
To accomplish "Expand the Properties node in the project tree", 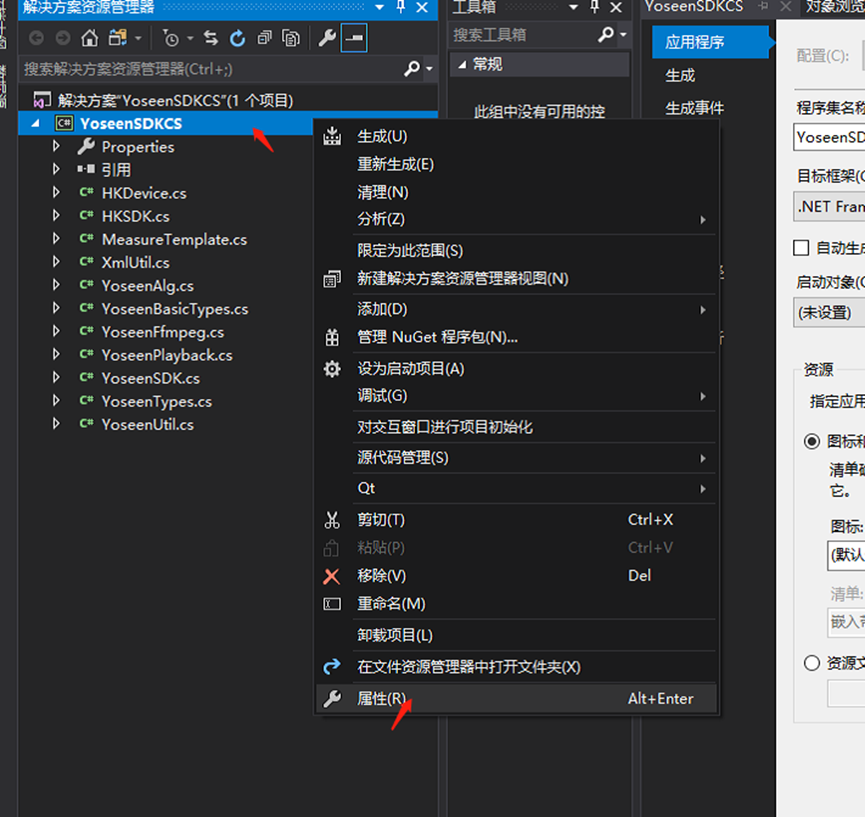I will pyautogui.click(x=56, y=146).
